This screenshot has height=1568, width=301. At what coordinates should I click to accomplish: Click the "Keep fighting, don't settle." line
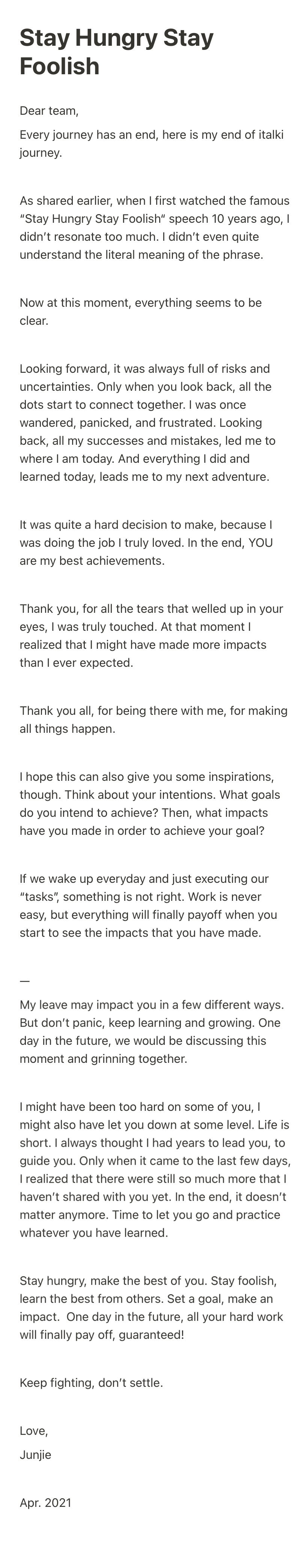point(92,1382)
